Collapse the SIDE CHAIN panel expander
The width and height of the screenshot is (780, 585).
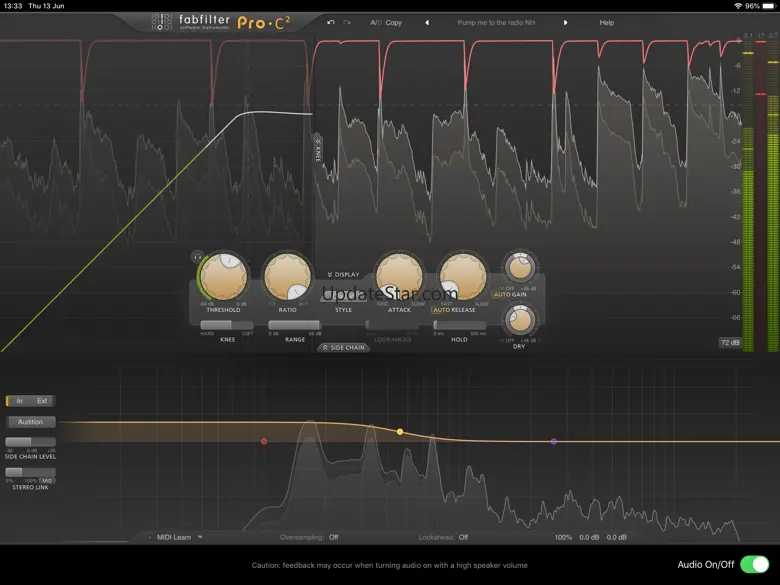coord(344,348)
